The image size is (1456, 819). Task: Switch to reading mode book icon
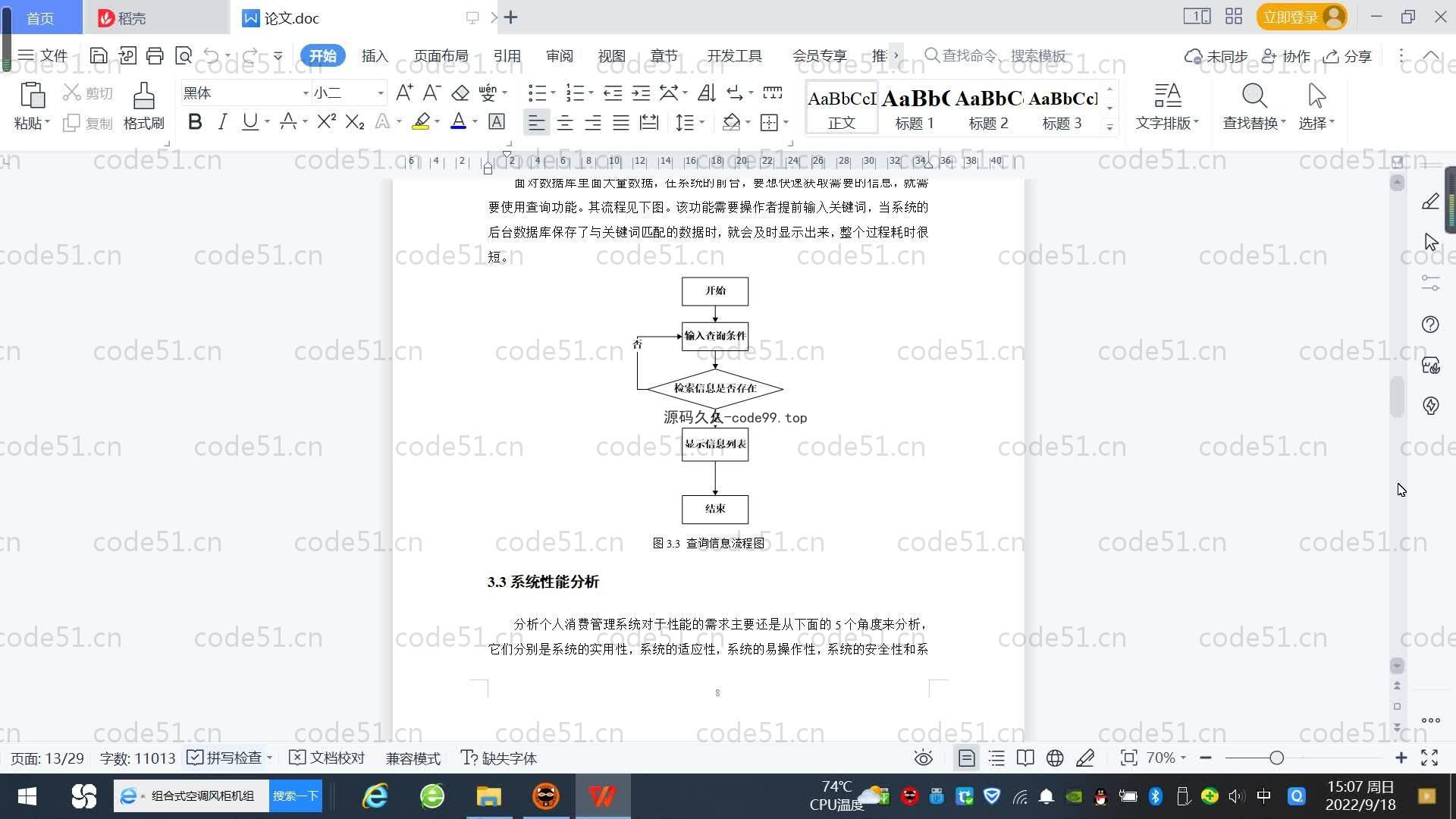click(x=1025, y=758)
